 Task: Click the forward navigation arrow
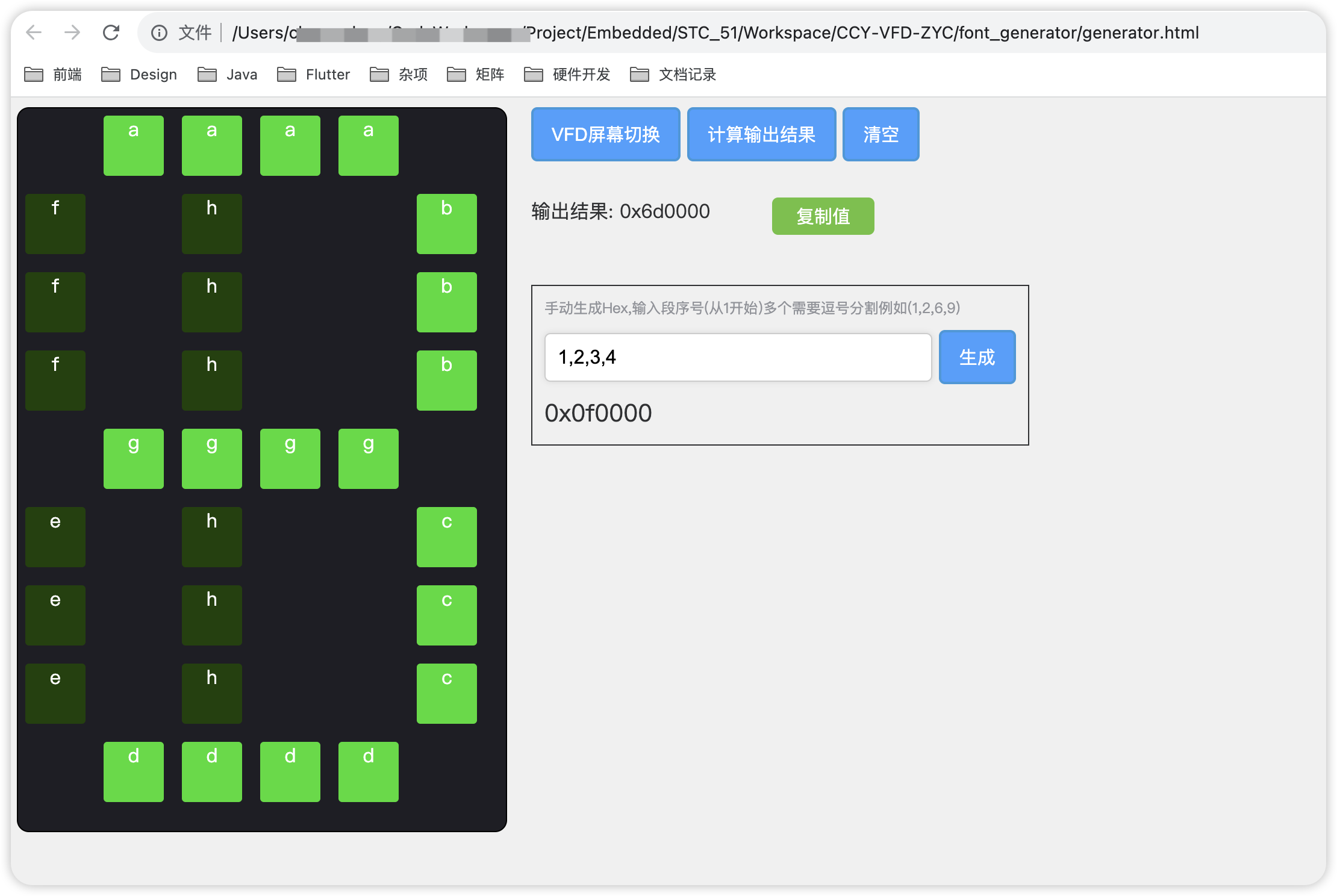[x=73, y=33]
